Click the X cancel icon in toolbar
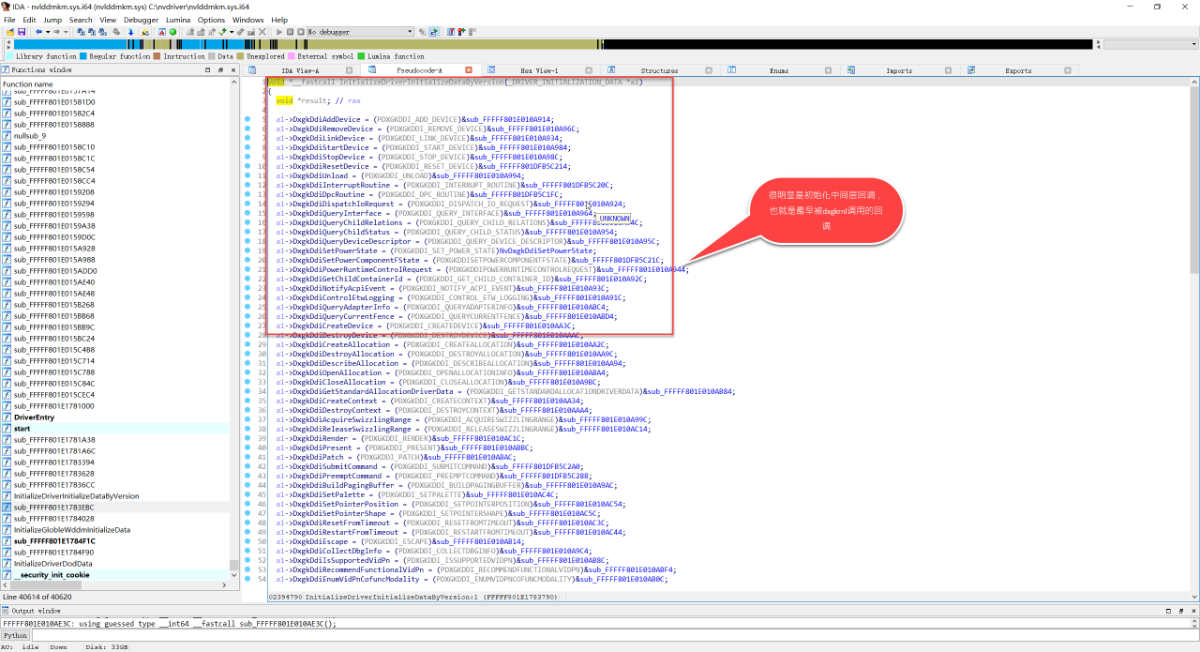Viewport: 1200px width, 652px height. (x=262, y=31)
